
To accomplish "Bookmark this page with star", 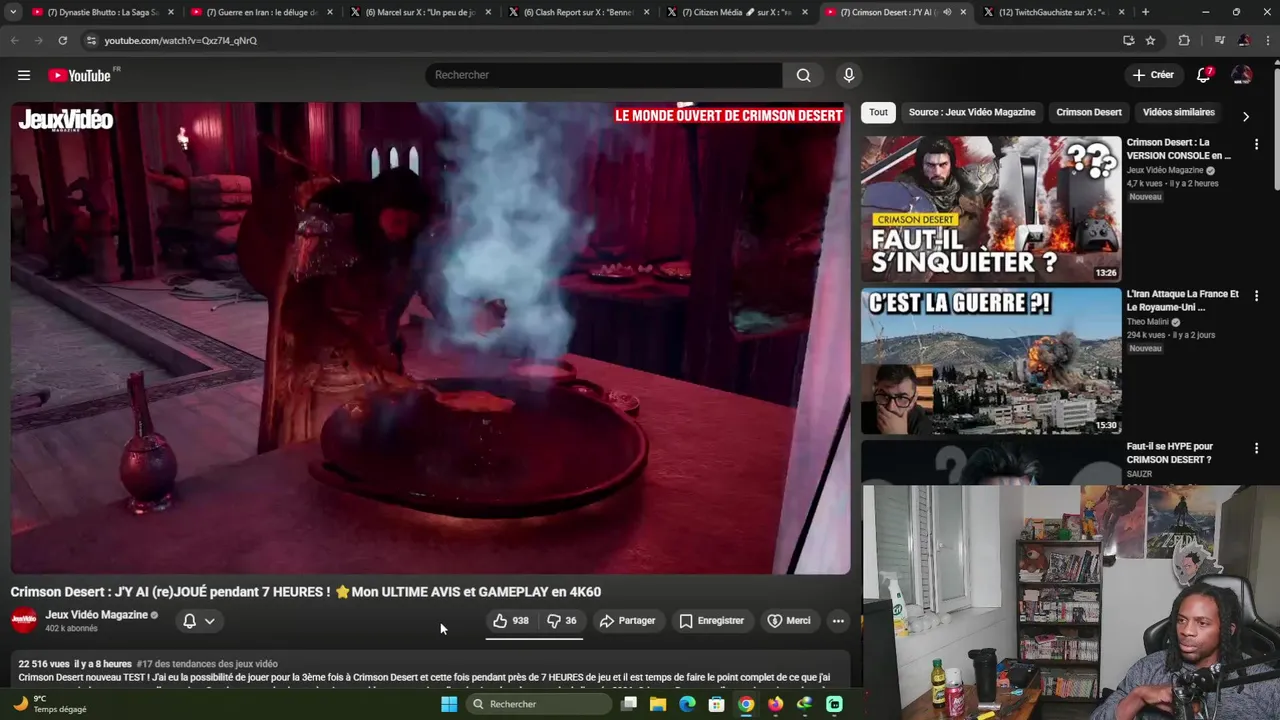I will (1150, 40).
